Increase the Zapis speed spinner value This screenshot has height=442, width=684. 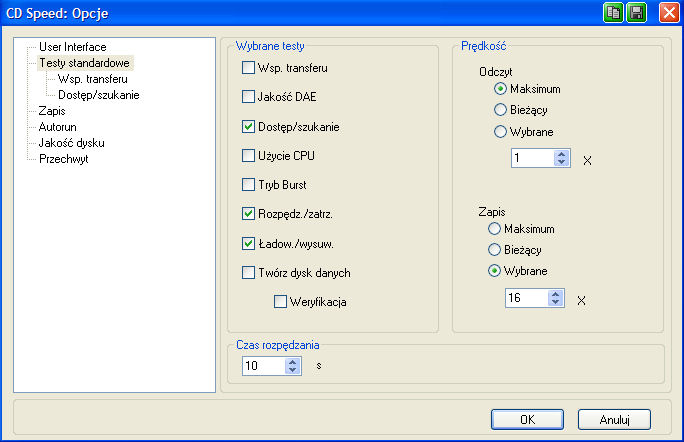[x=555, y=294]
